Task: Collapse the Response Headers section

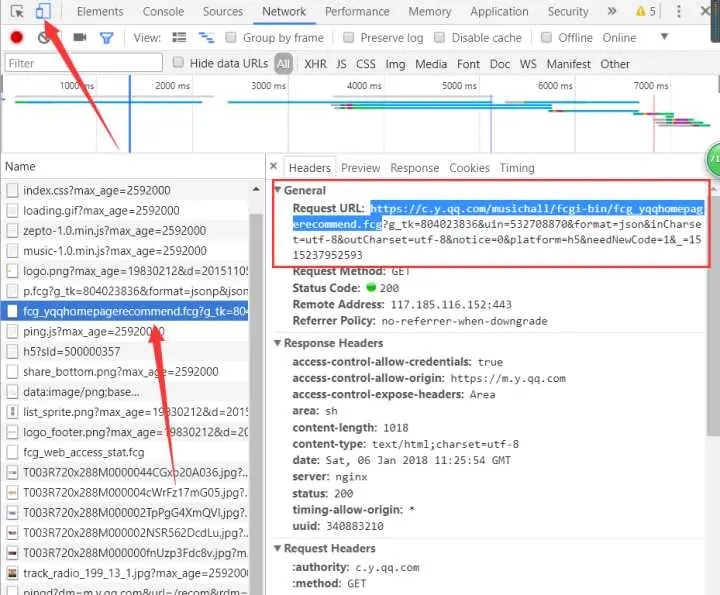Action: pos(277,343)
